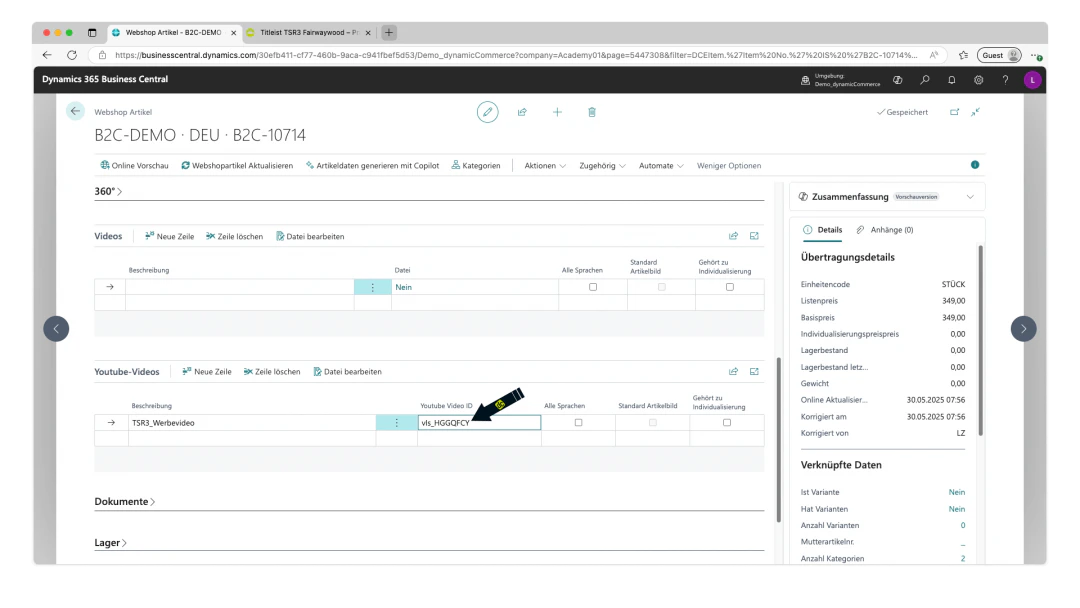
Task: Toggle Gehört zu Individualisierung for TSR3_Werbevideo
Action: coord(727,423)
